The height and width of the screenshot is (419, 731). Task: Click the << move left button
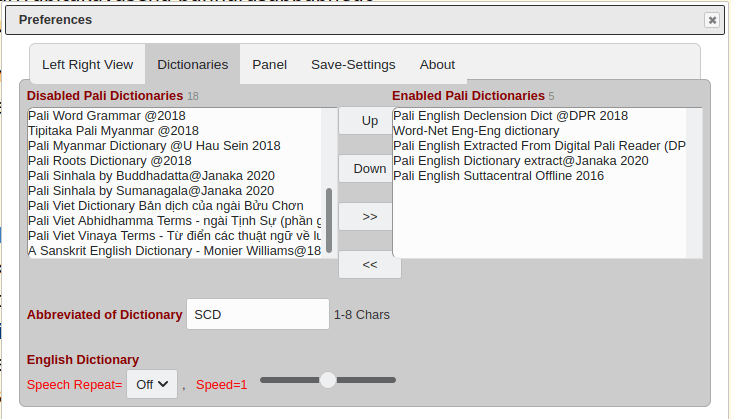369,264
